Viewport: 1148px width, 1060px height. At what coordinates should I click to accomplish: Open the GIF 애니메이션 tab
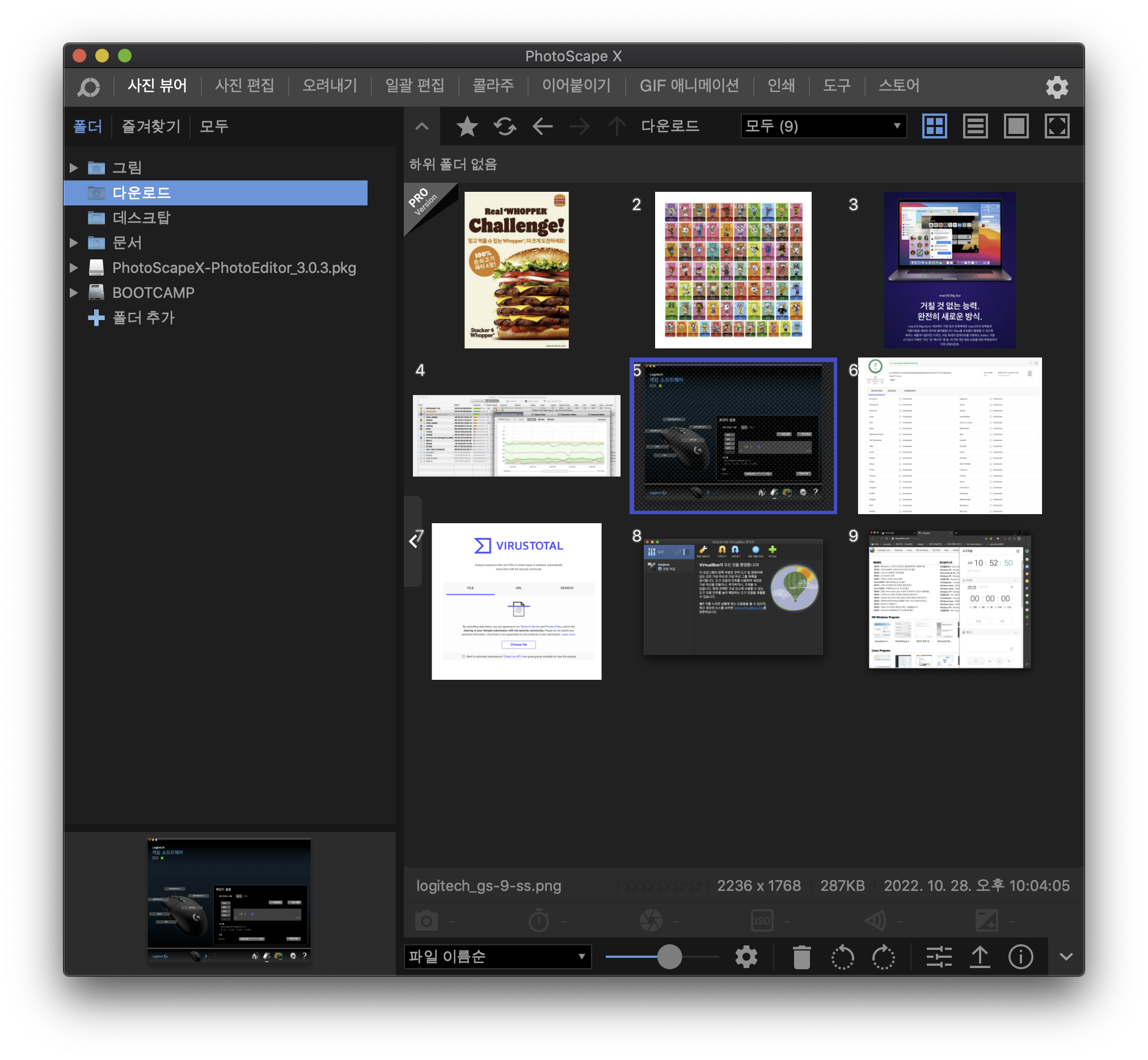pos(689,86)
